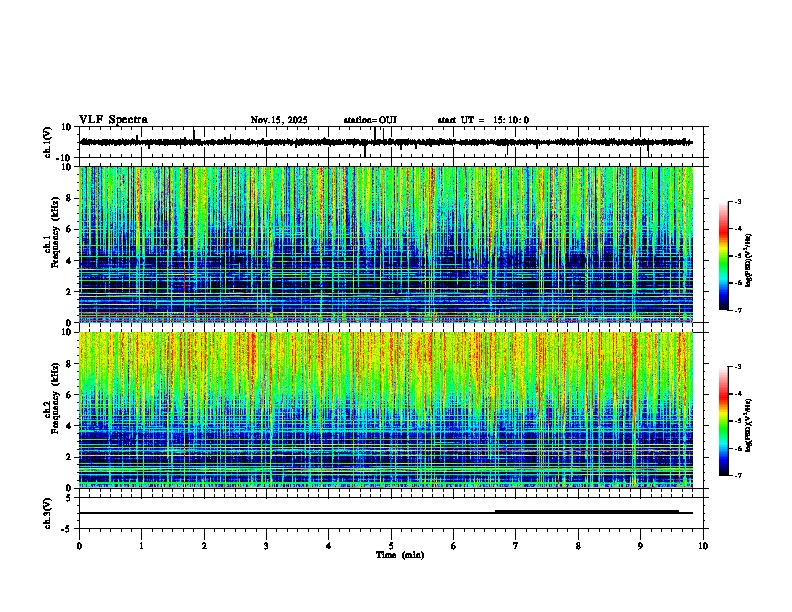Click time-axis tick label "5"
Viewport: 792px width, 612px height.
[x=391, y=546]
